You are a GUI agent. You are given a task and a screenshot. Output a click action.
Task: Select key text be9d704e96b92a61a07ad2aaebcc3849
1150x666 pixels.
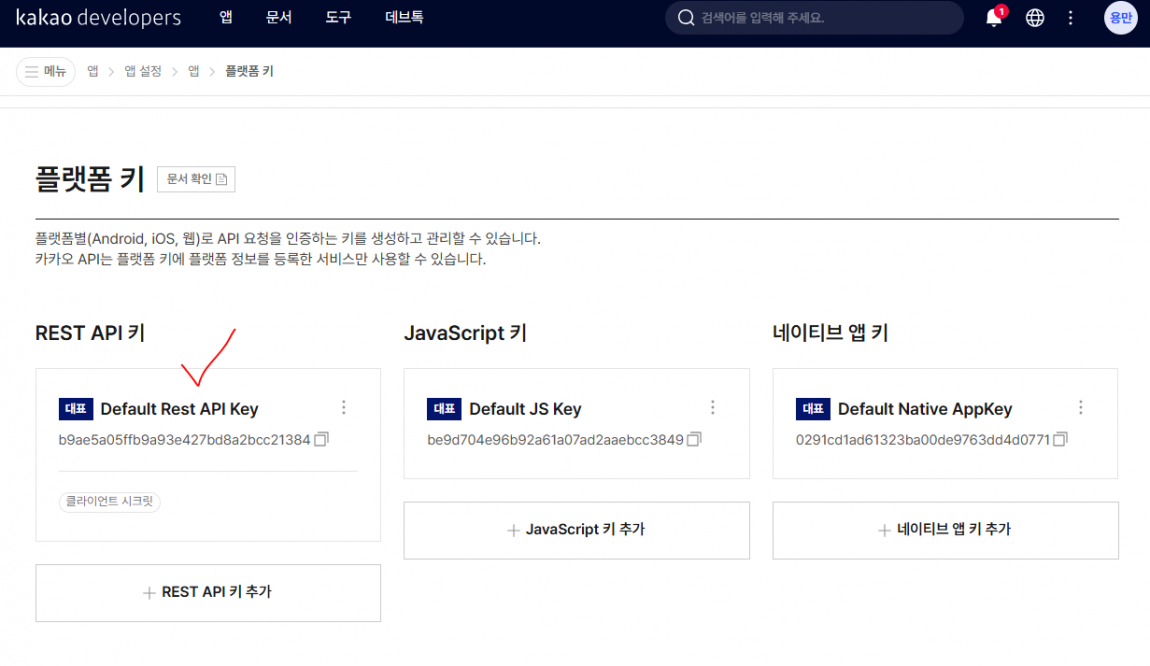pos(555,440)
